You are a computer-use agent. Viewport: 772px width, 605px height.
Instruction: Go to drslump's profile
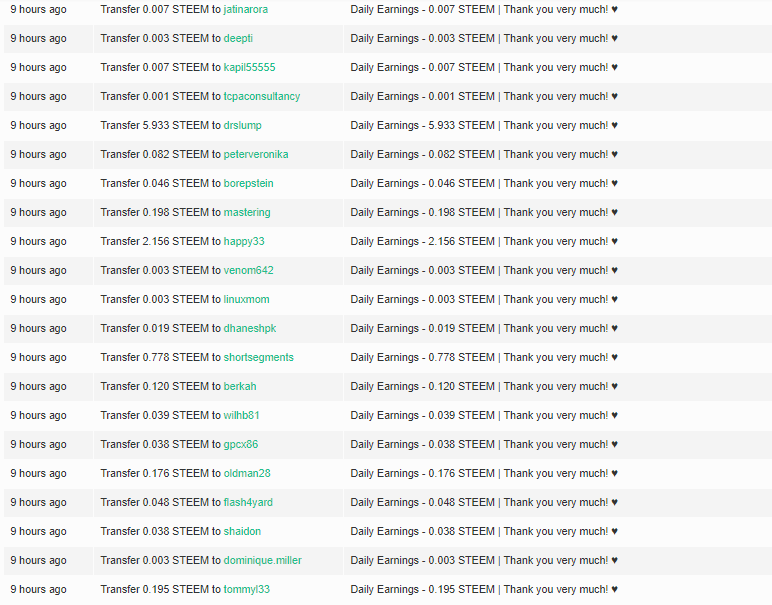(x=243, y=126)
